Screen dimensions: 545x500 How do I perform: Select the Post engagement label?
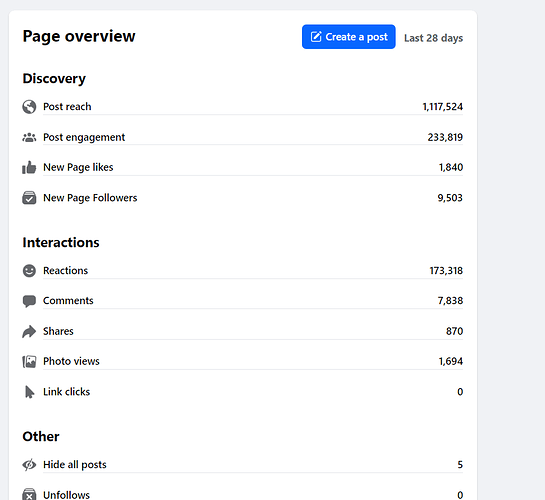pos(84,137)
